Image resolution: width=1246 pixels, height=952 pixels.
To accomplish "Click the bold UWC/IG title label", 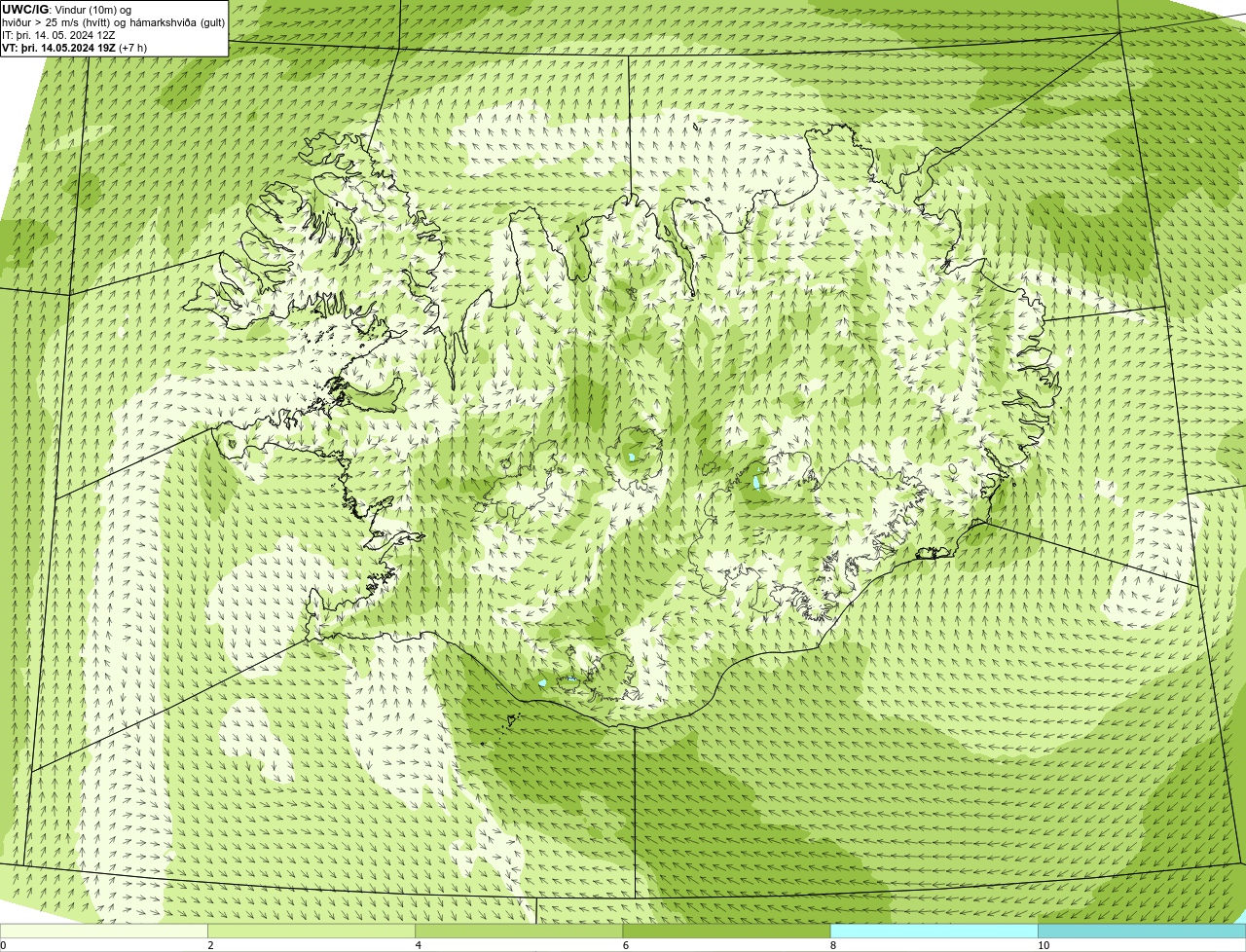I will 25,10.
